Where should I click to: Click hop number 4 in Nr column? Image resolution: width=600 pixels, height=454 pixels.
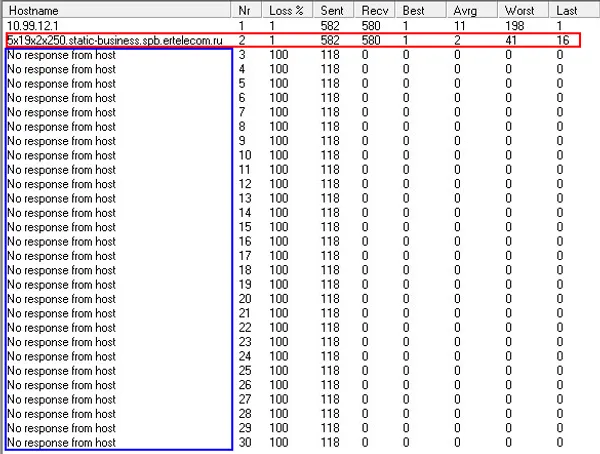point(242,69)
